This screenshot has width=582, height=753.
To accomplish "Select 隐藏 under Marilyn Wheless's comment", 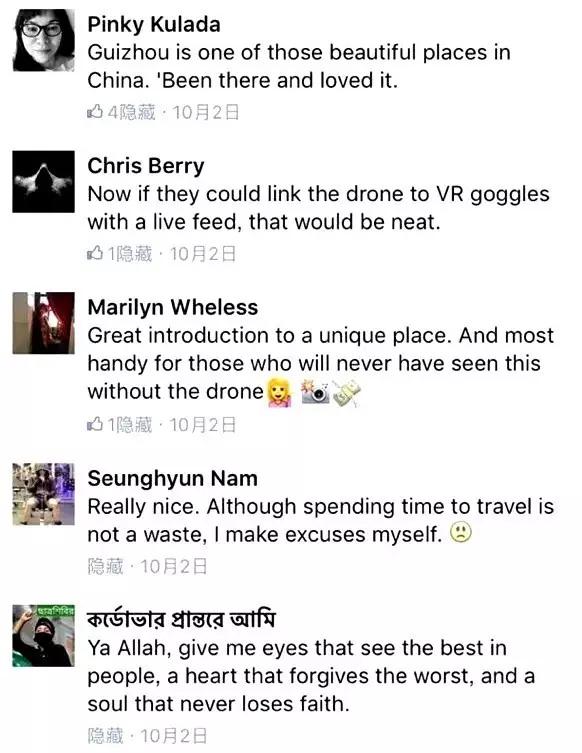I will (134, 424).
